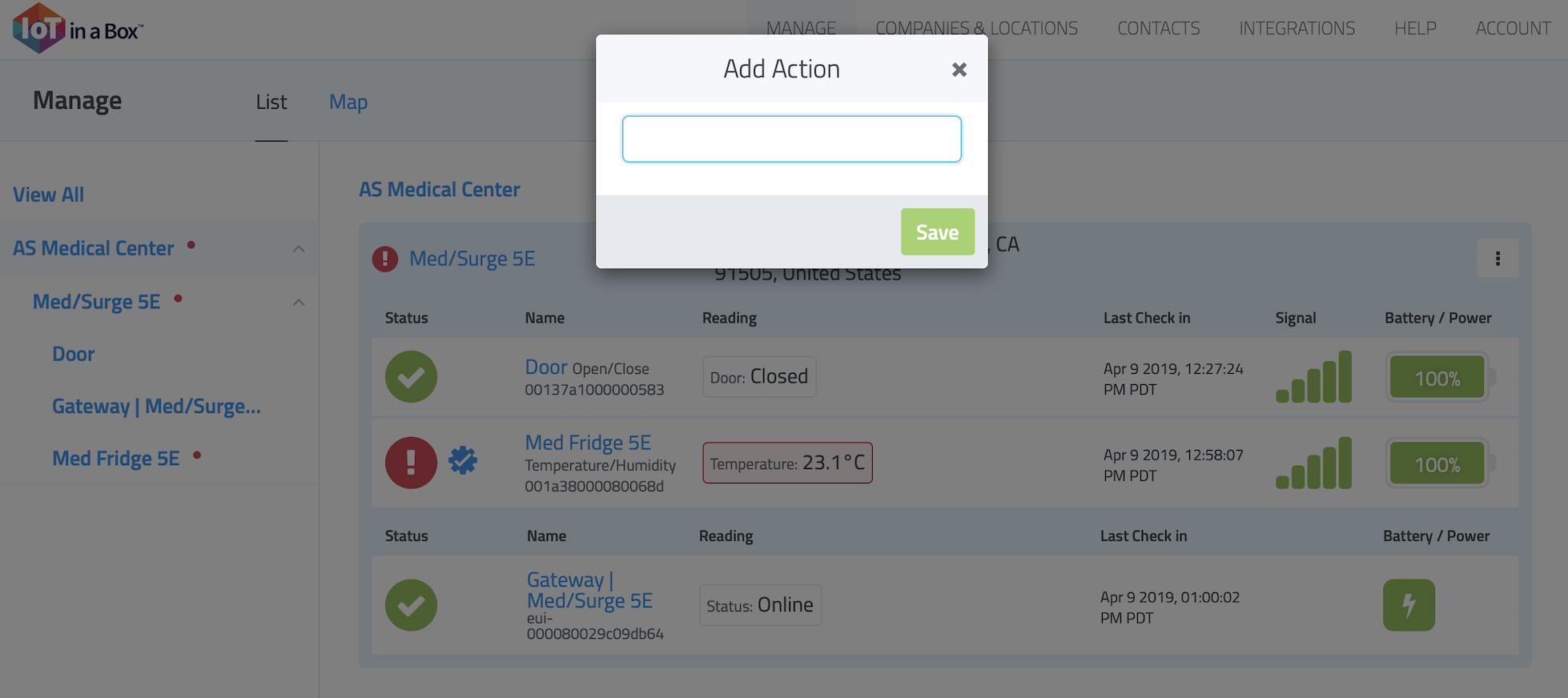Viewport: 1568px width, 698px height.
Task: Select Door in the sidebar tree
Action: point(74,354)
